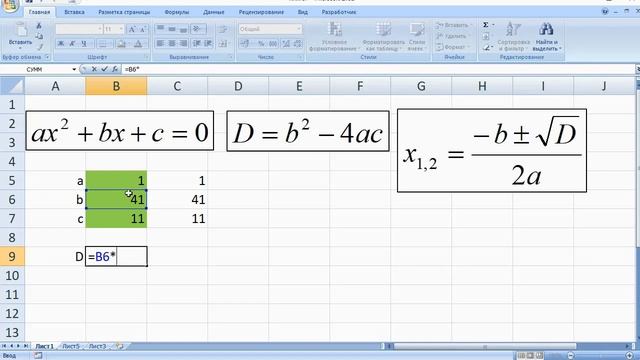Open Find and Select (Найти и выделить)
Viewport: 640px width, 360px height.
[547, 37]
